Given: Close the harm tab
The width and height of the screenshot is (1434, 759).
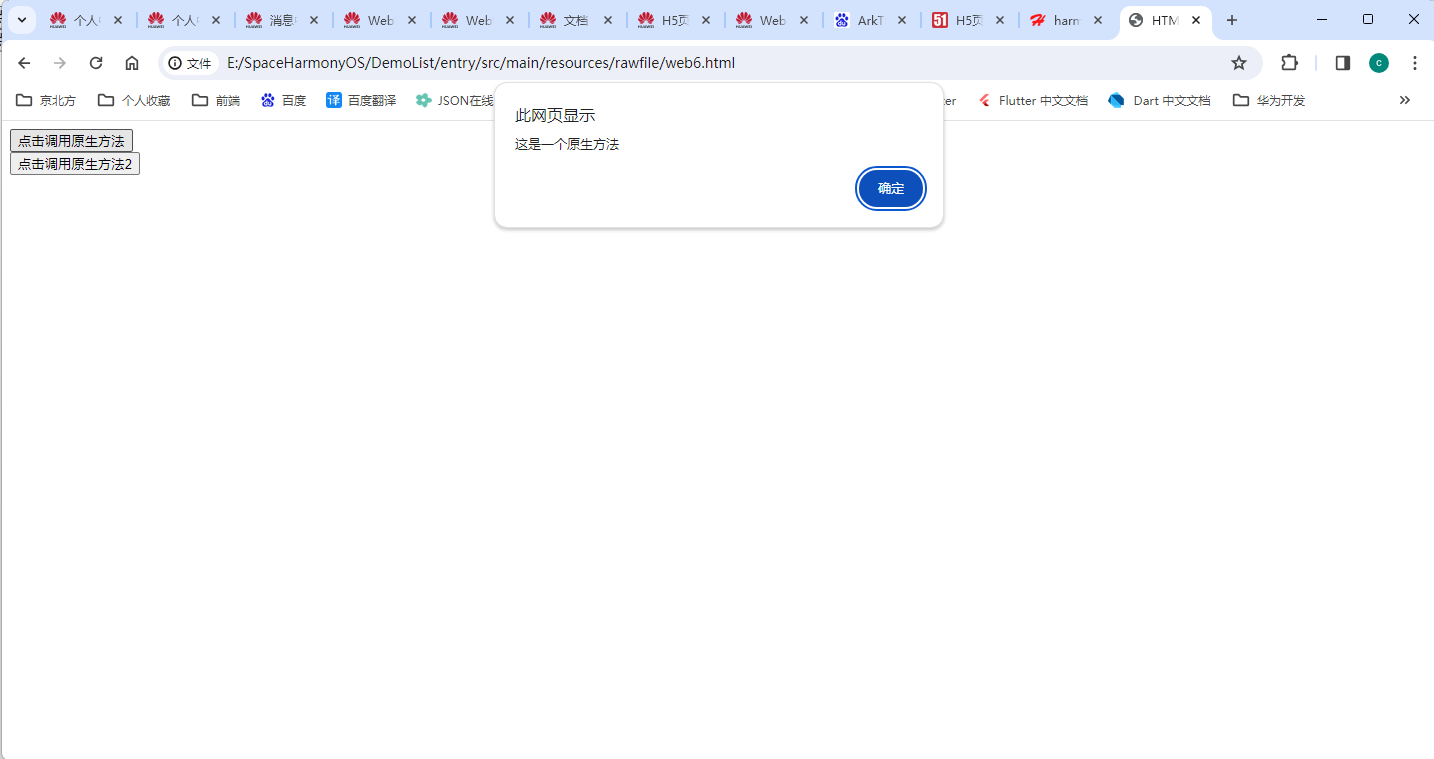Looking at the screenshot, I should tap(1098, 20).
